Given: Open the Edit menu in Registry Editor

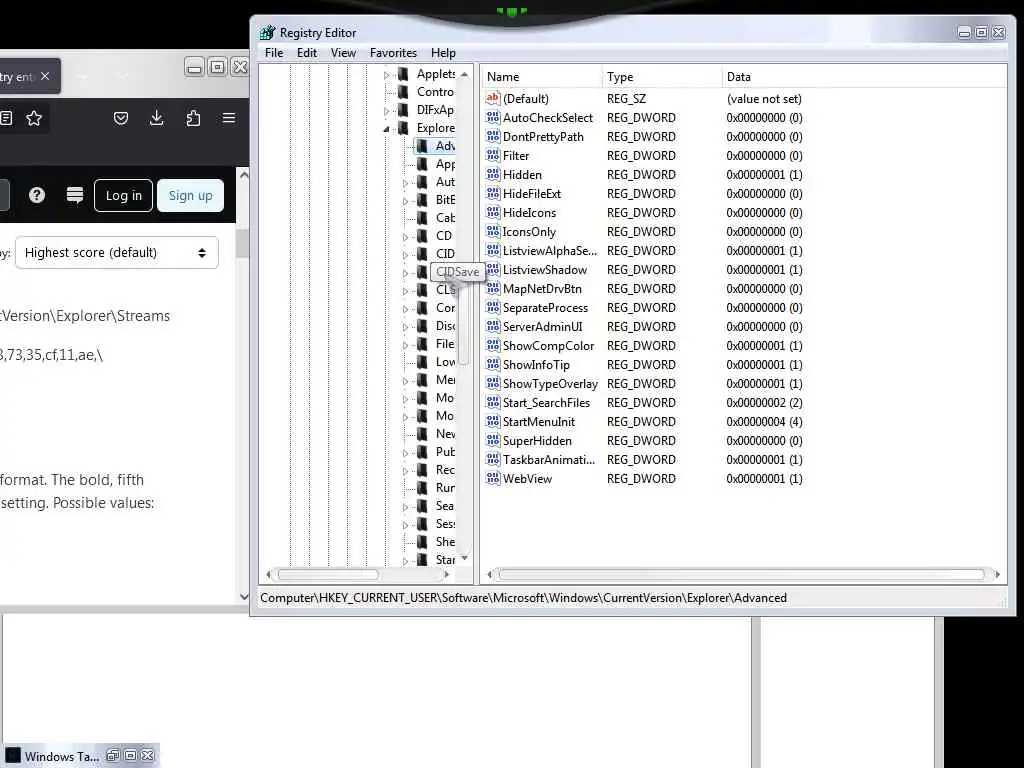Looking at the screenshot, I should pyautogui.click(x=306, y=53).
